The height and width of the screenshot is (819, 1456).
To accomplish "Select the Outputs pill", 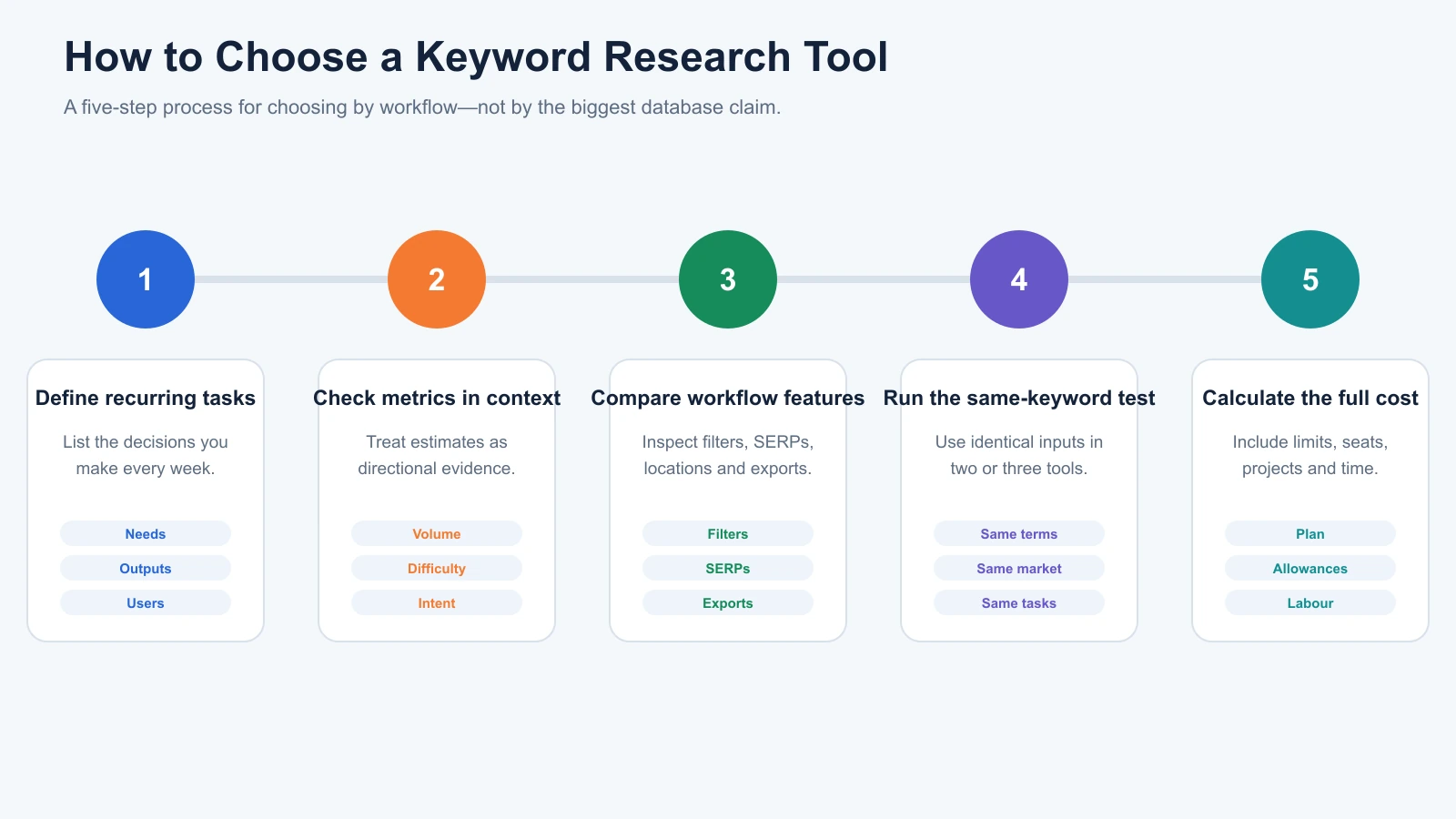I will pyautogui.click(x=146, y=568).
